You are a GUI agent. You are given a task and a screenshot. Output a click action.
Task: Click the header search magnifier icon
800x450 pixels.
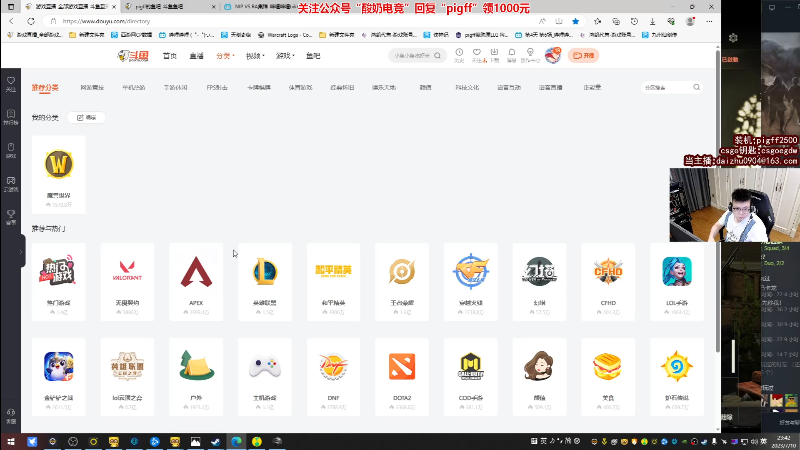point(437,55)
